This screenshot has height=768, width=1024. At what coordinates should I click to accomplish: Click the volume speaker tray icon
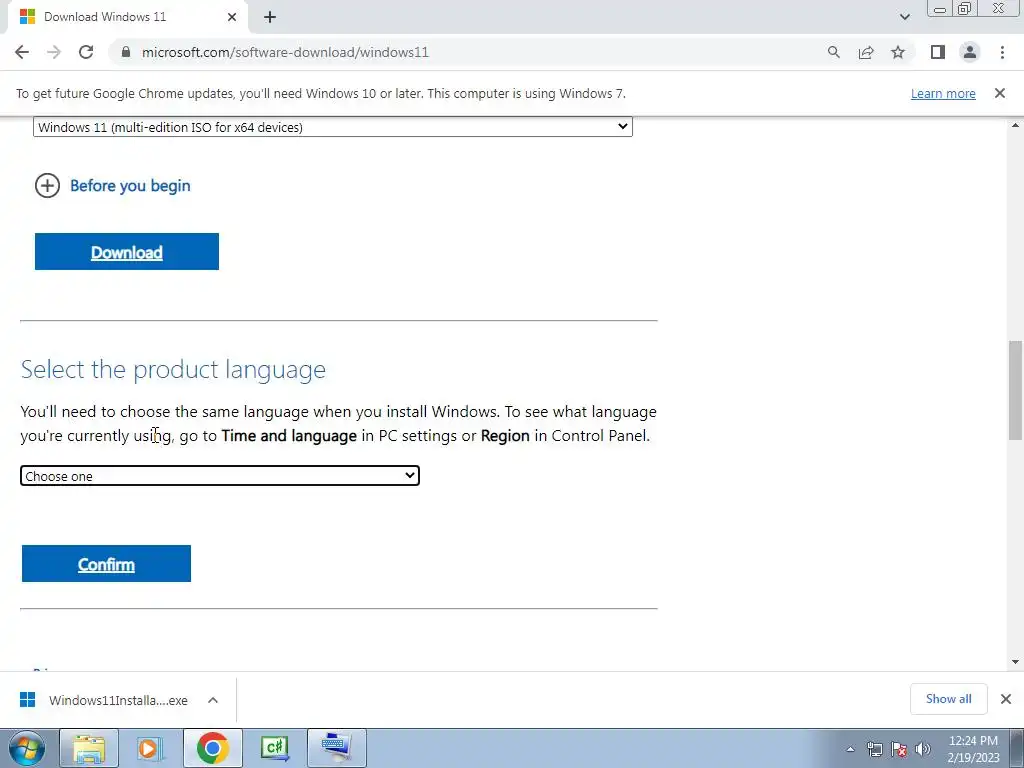(923, 749)
